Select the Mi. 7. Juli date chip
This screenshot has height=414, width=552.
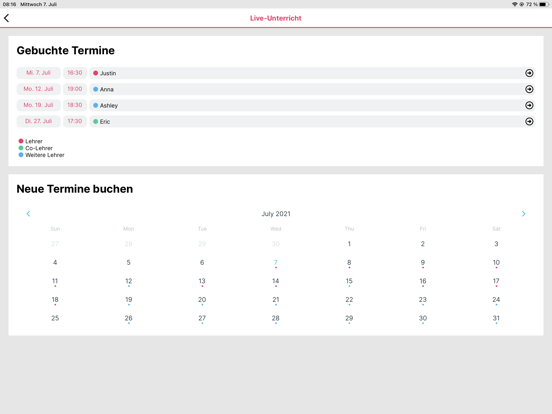(38, 73)
